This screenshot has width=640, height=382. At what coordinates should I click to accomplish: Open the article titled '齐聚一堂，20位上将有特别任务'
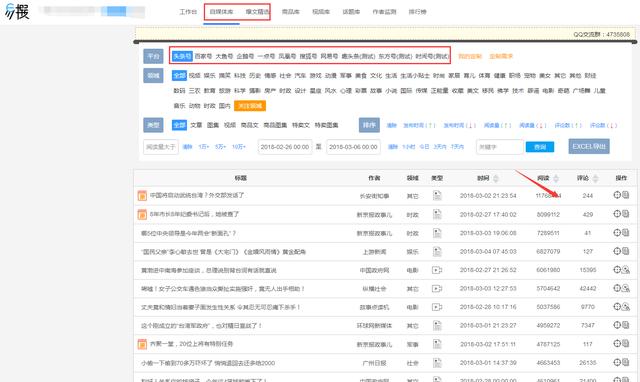click(x=191, y=344)
